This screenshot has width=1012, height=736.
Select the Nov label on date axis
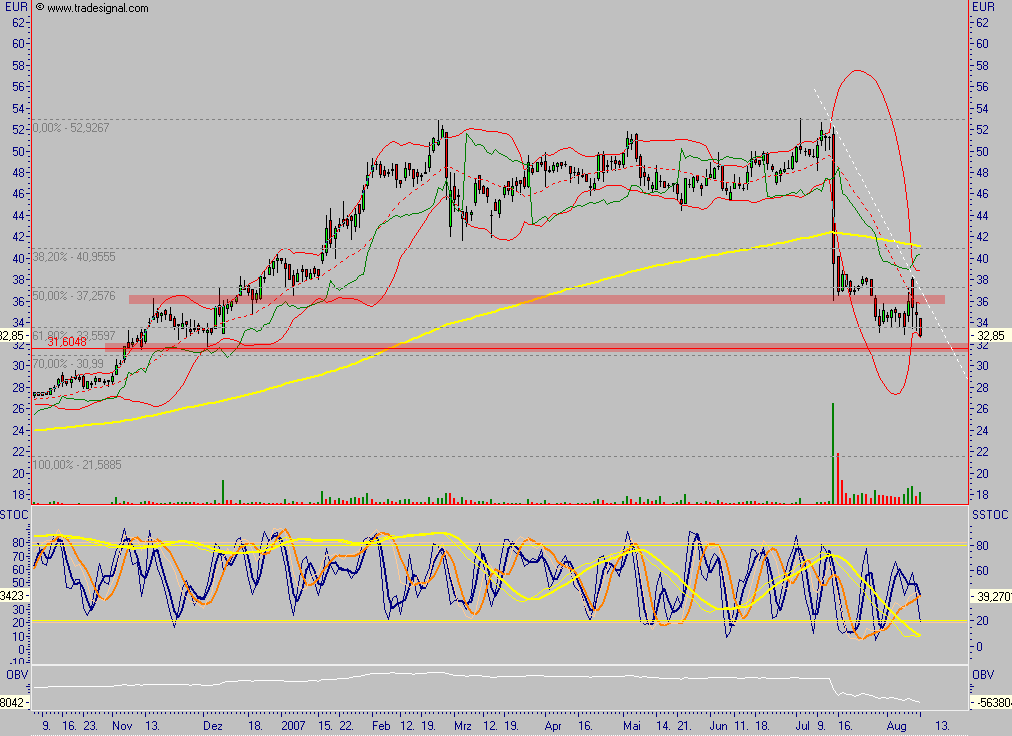122,726
